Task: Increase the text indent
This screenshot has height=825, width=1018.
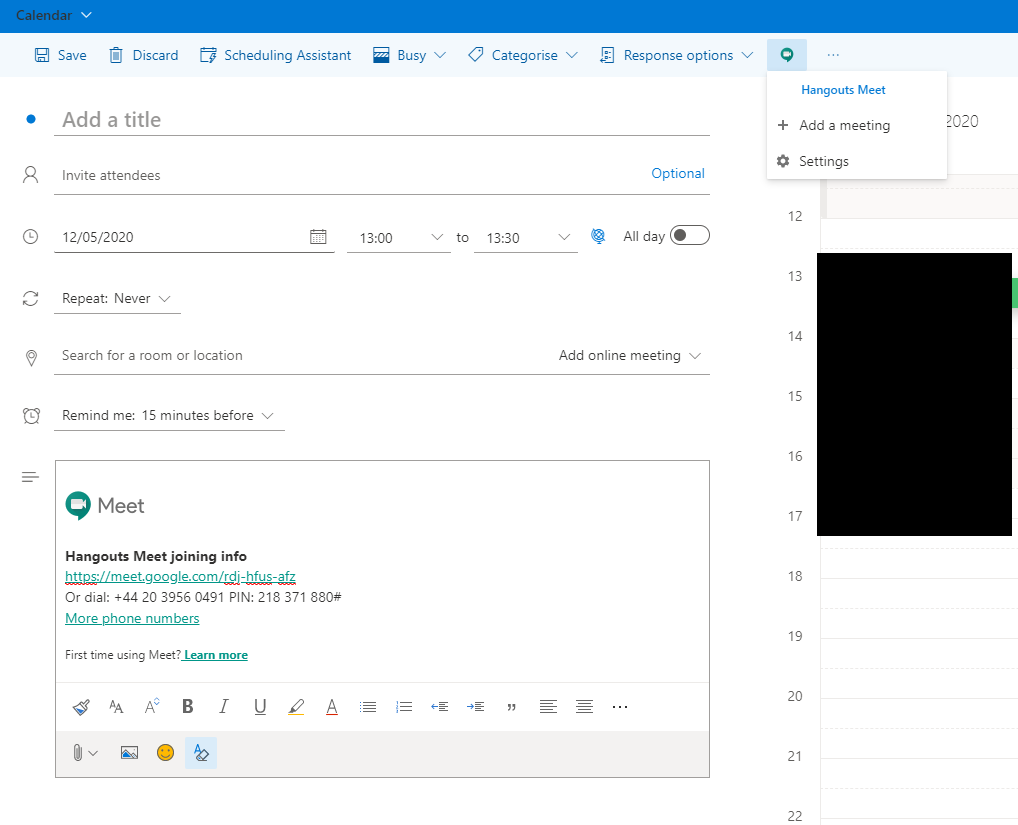Action: (475, 707)
